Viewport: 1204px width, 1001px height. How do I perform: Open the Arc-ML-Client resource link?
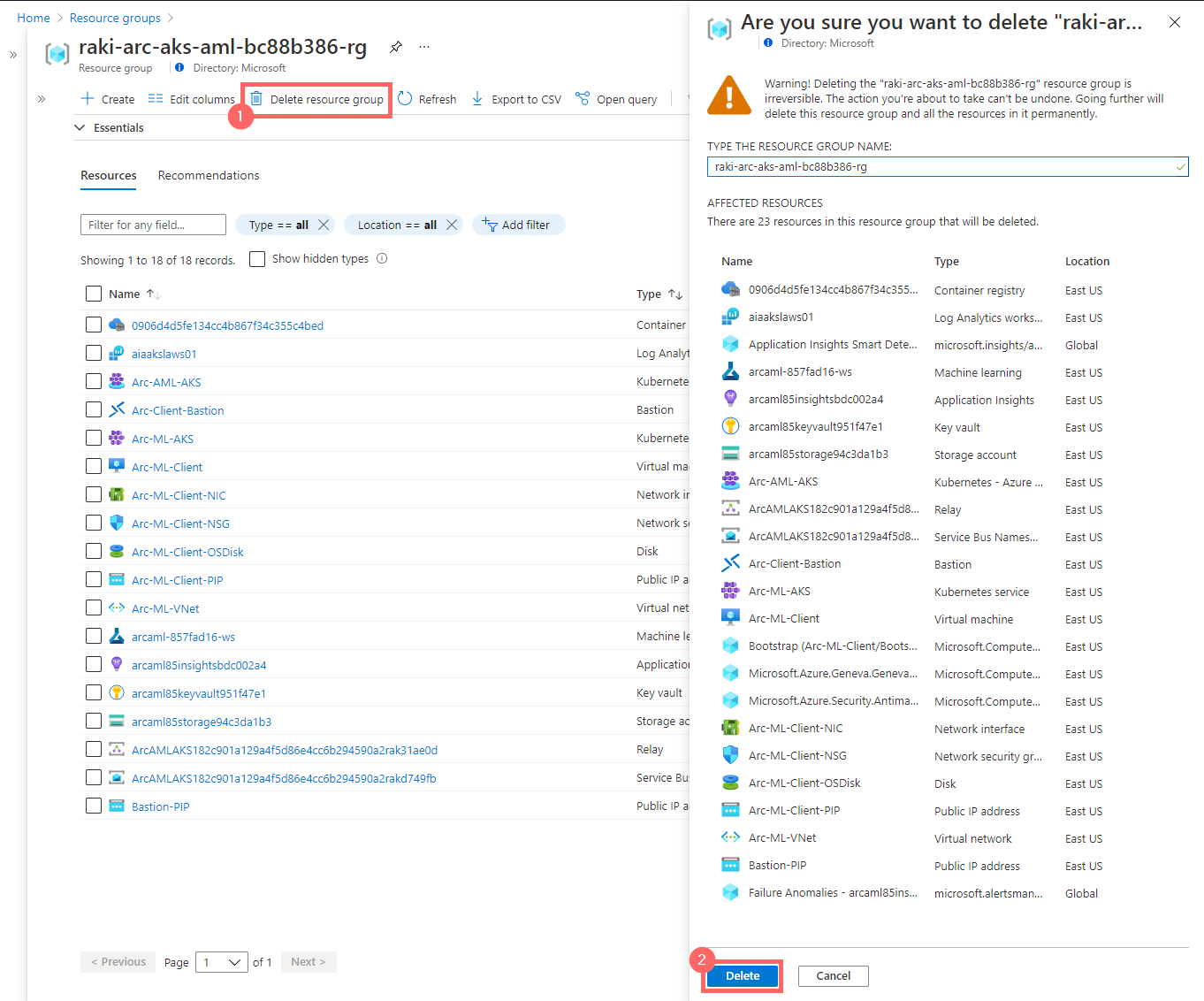click(x=167, y=467)
